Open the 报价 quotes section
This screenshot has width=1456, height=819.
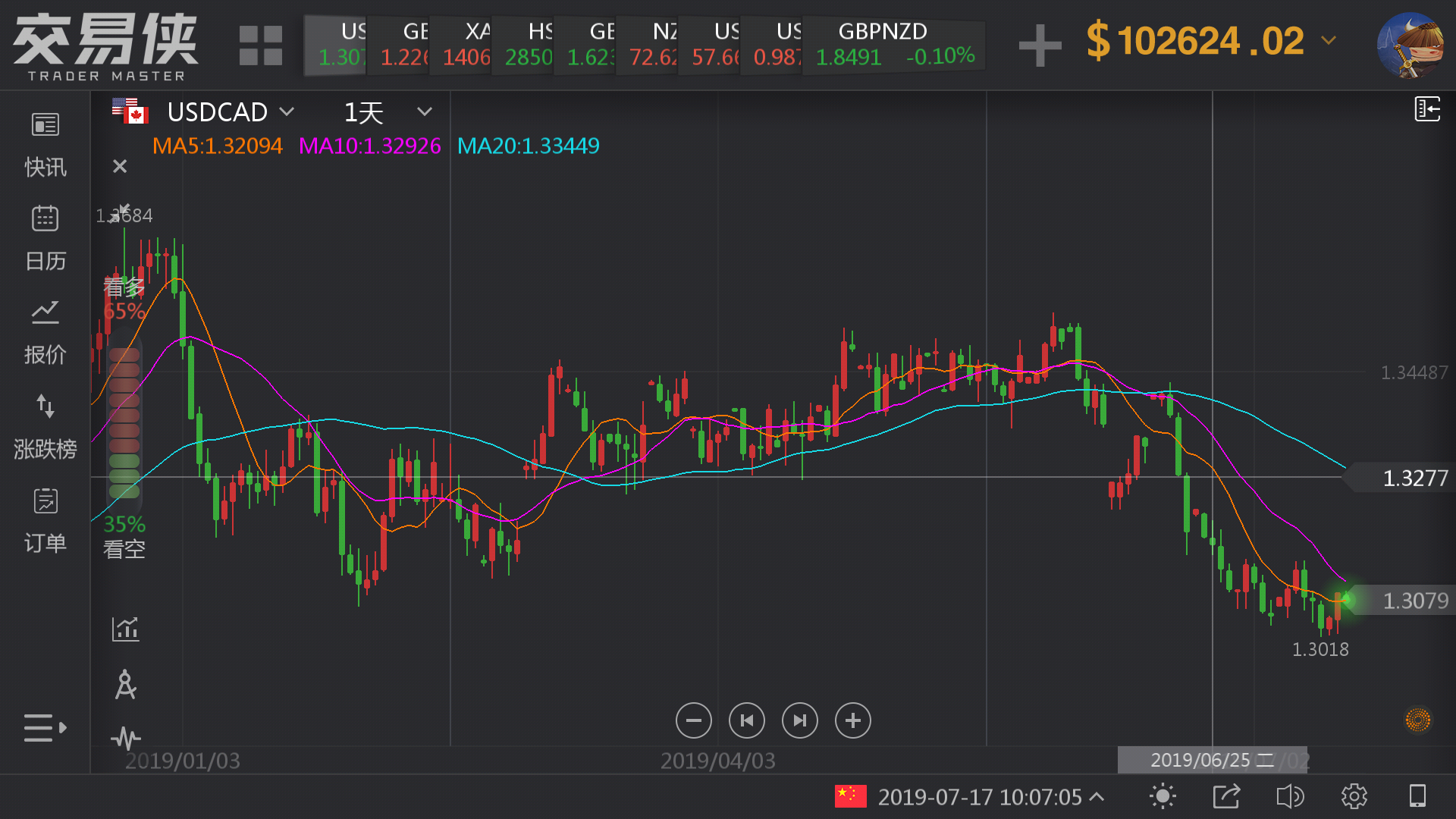tap(45, 332)
